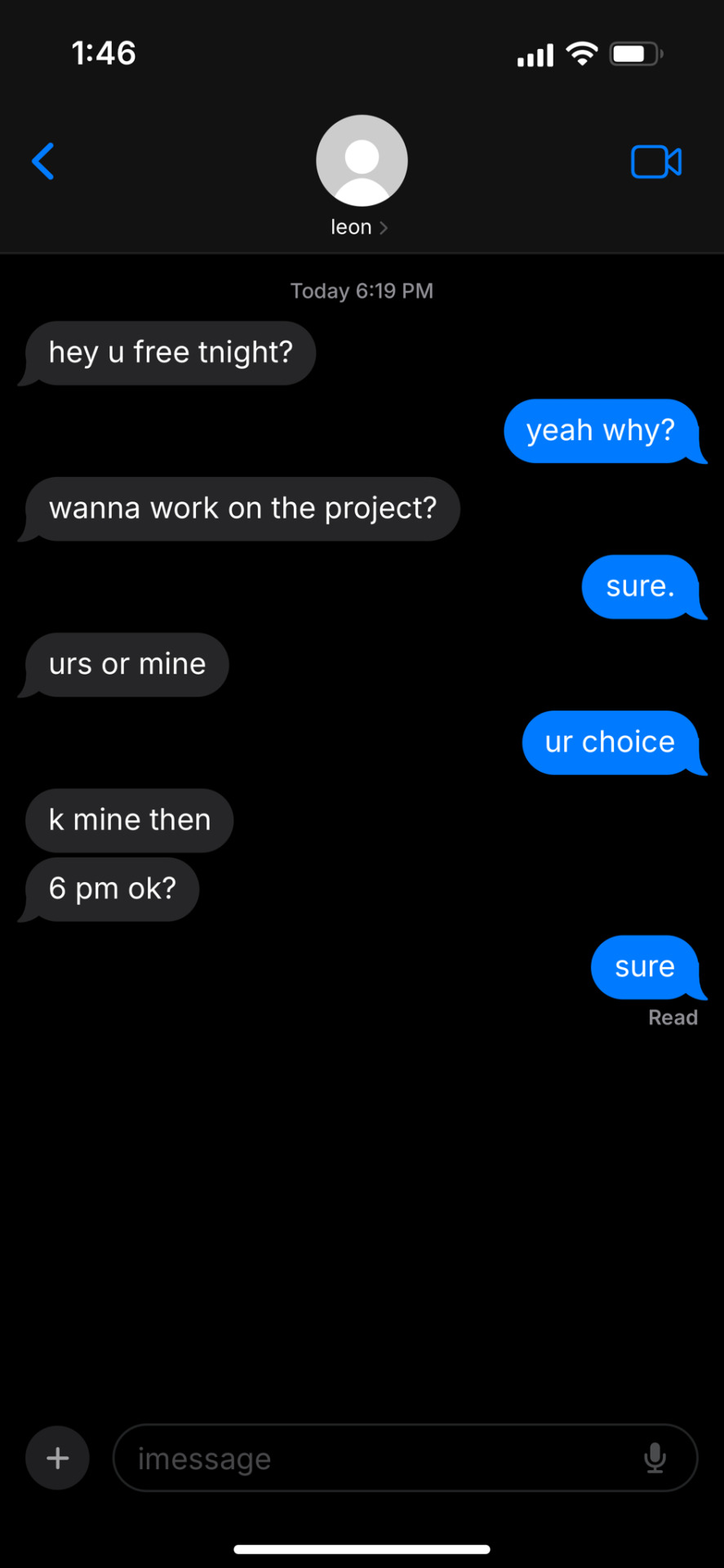Tap the 1:46 clock in status bar

click(104, 53)
